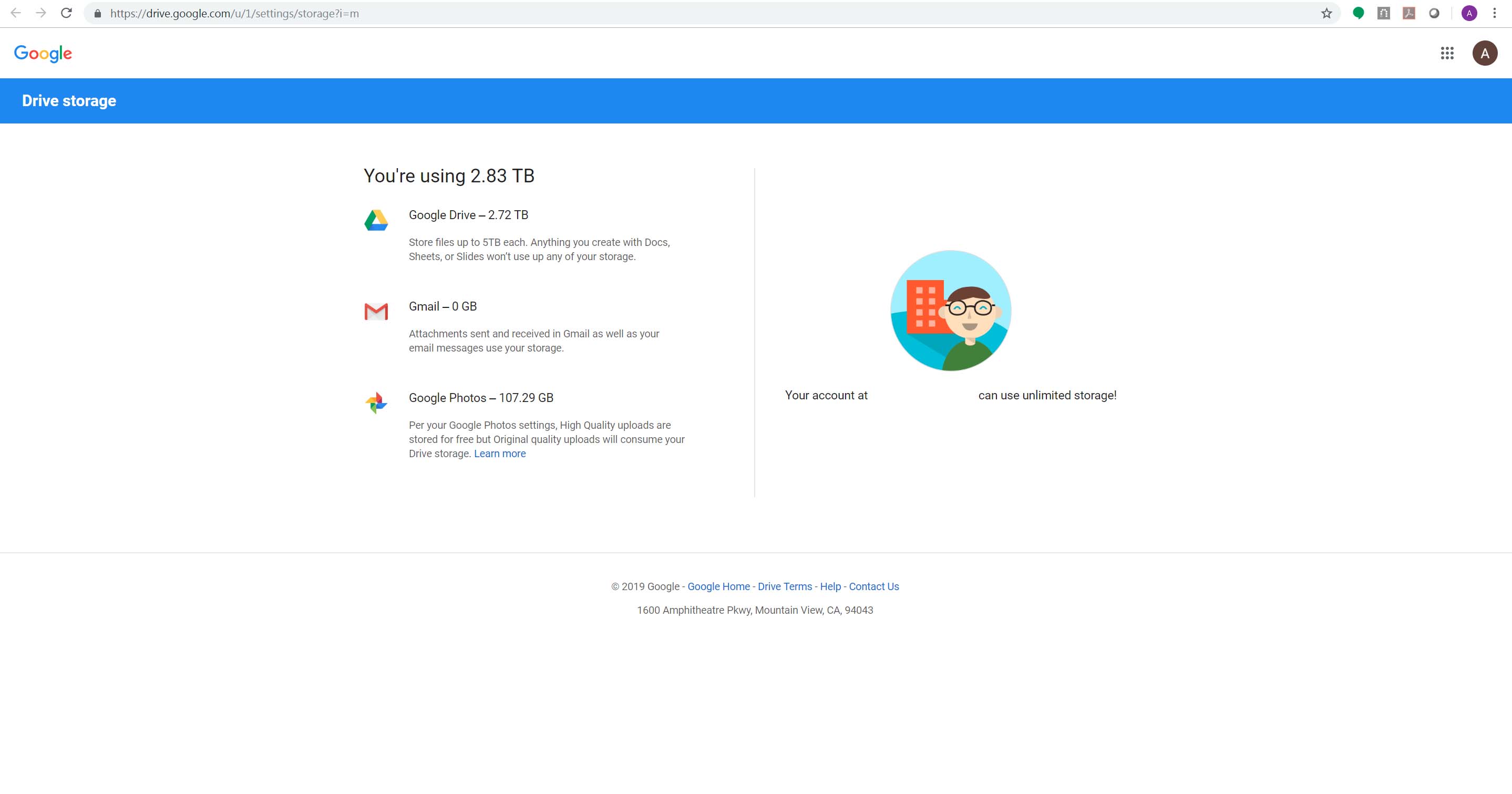Click the browser back arrow icon
This screenshot has height=794, width=1512.
click(15, 13)
